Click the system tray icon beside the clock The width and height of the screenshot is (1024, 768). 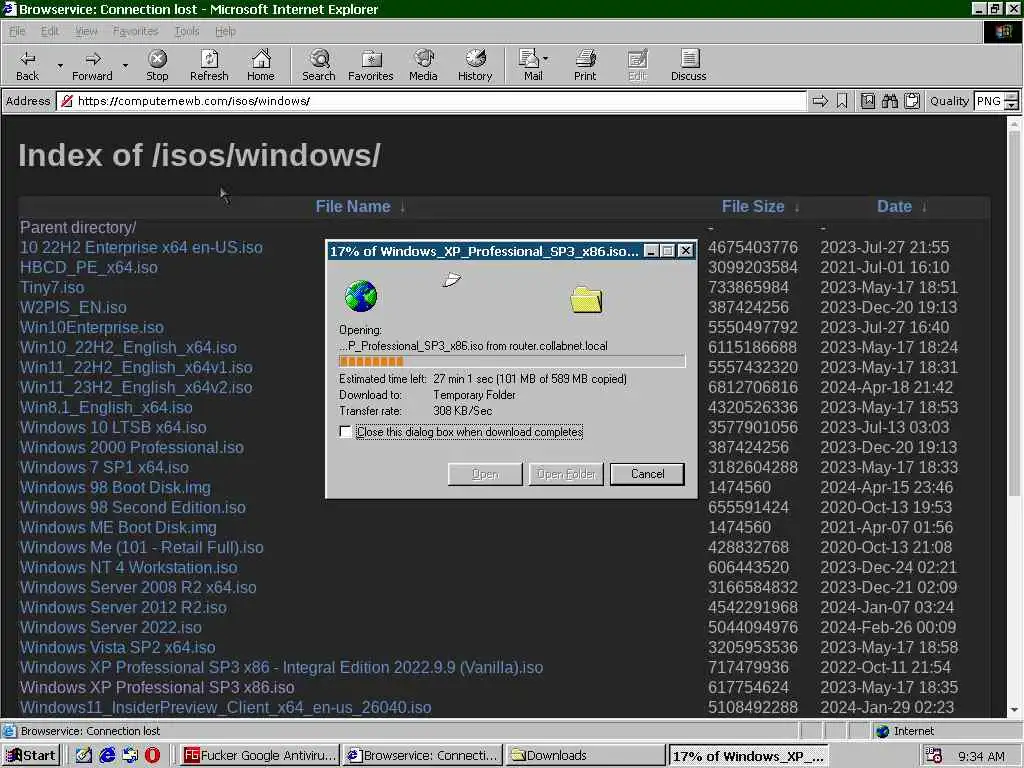934,756
